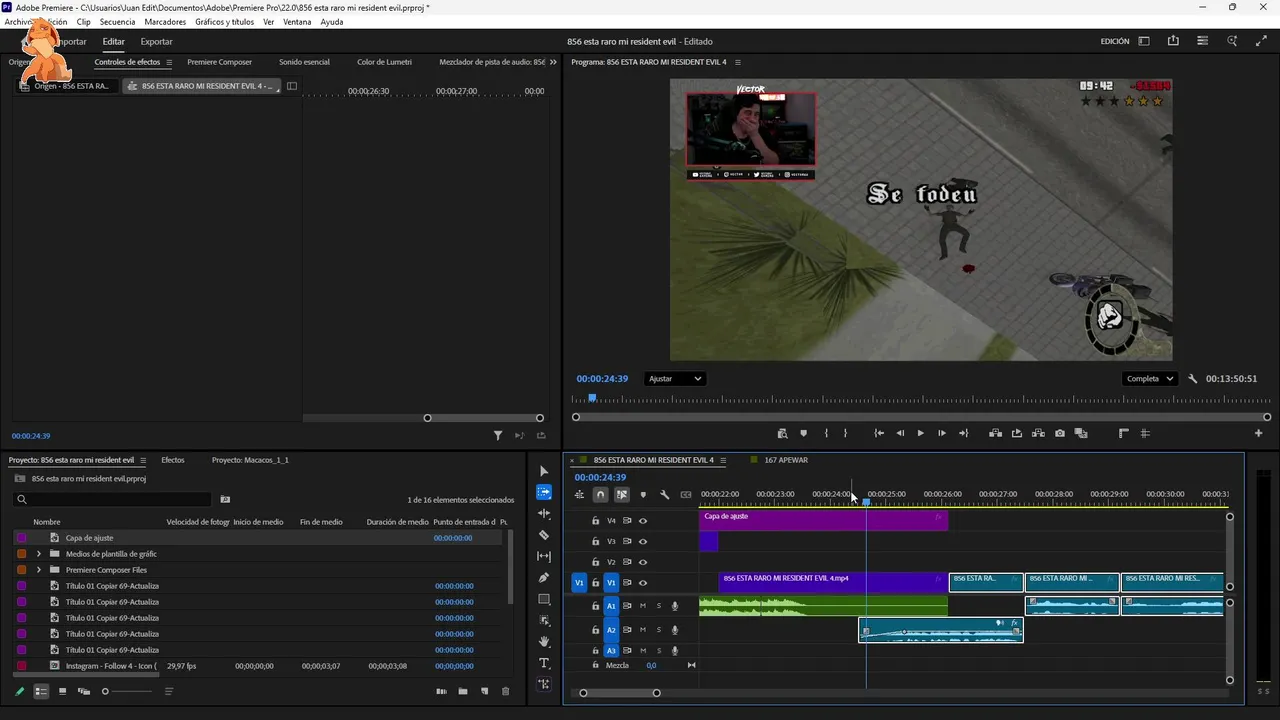This screenshot has height=720, width=1280.
Task: Open Program monitor settings wrench
Action: click(x=1192, y=379)
